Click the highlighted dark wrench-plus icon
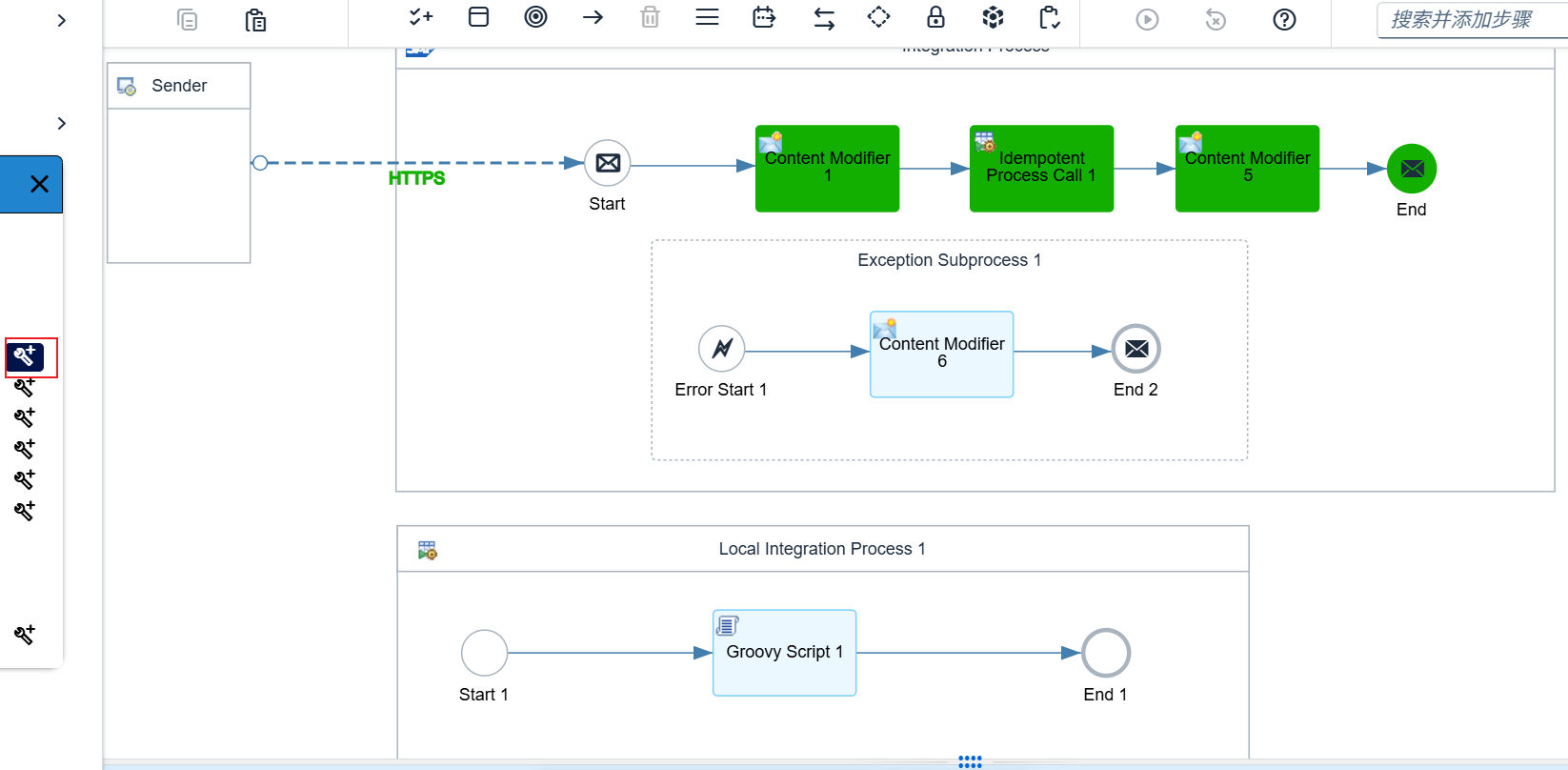Screen dimensions: 1568x770 [25, 356]
